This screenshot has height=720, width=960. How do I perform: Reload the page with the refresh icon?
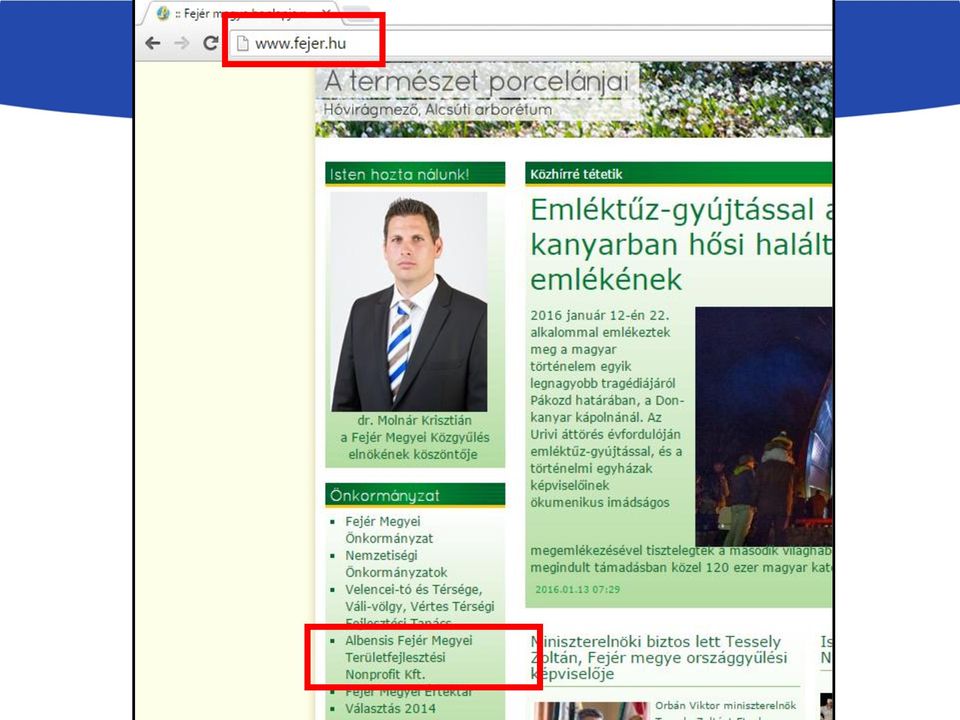211,43
